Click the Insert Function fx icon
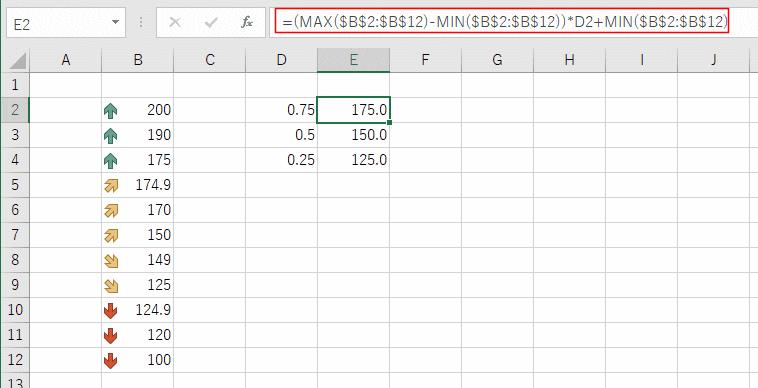Screen dimensions: 758x388 (247, 23)
